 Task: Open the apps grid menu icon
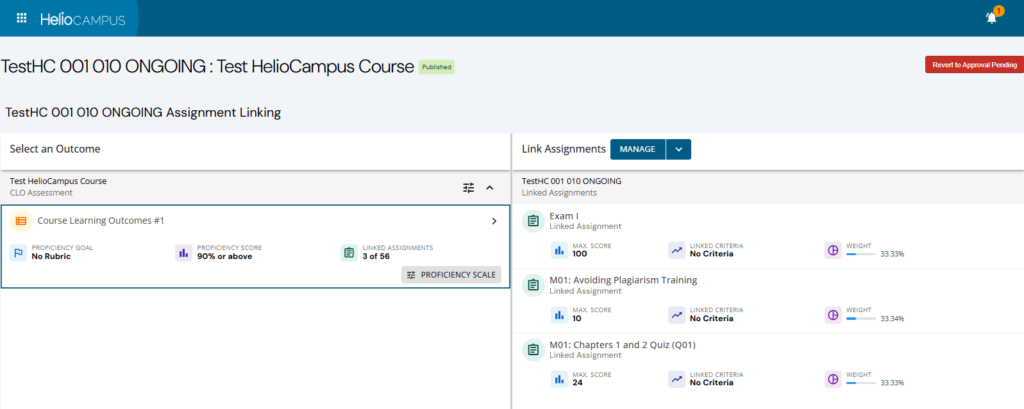[21, 18]
